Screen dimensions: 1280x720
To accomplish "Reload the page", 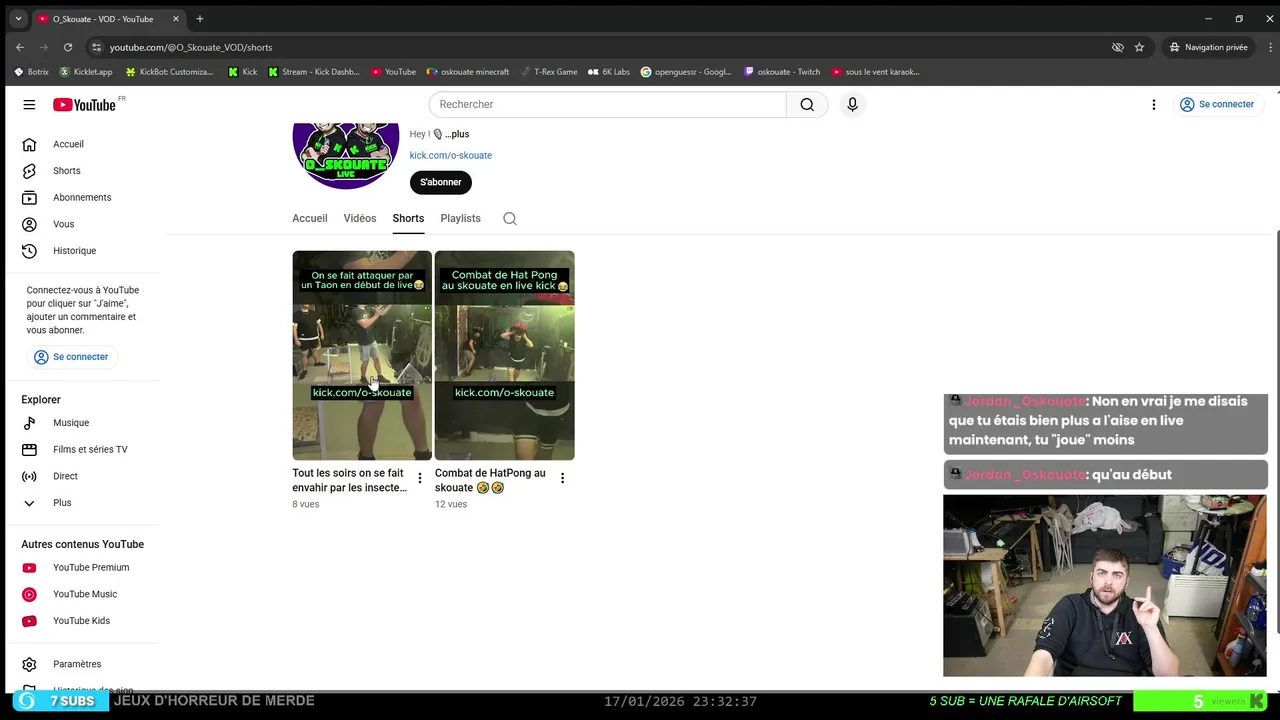I will coord(68,47).
